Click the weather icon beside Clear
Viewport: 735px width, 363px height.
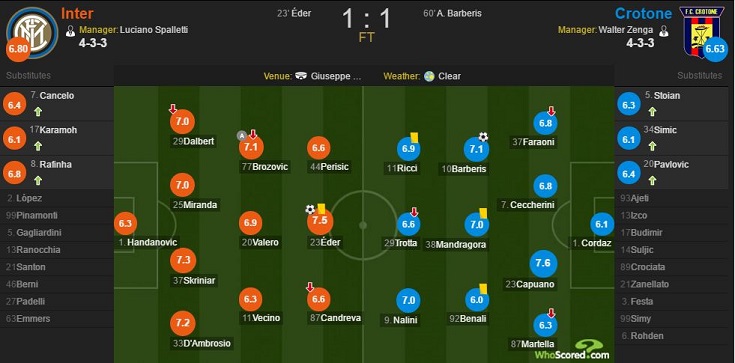tap(429, 76)
